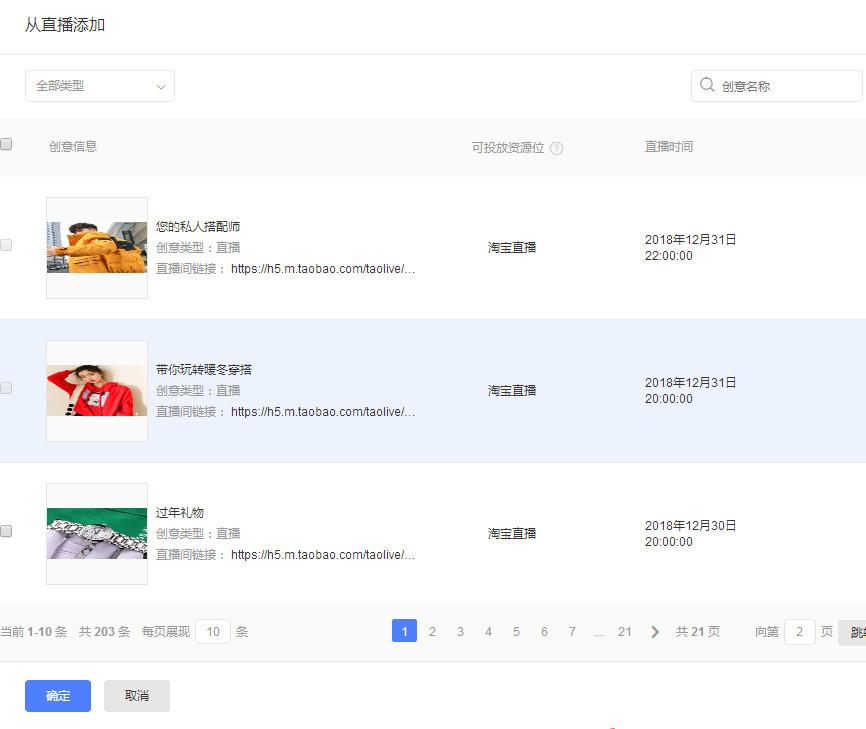
Task: Select checkbox for 过年礼物 row
Action: click(x=6, y=531)
